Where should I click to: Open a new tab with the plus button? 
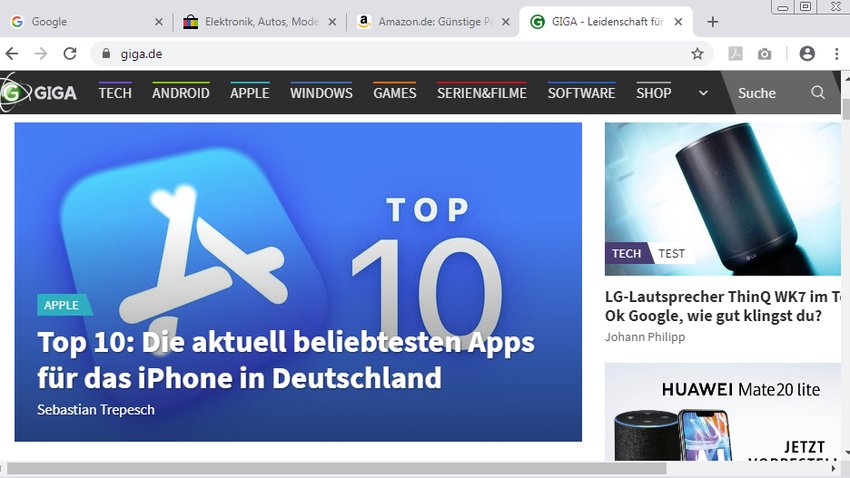pyautogui.click(x=713, y=22)
